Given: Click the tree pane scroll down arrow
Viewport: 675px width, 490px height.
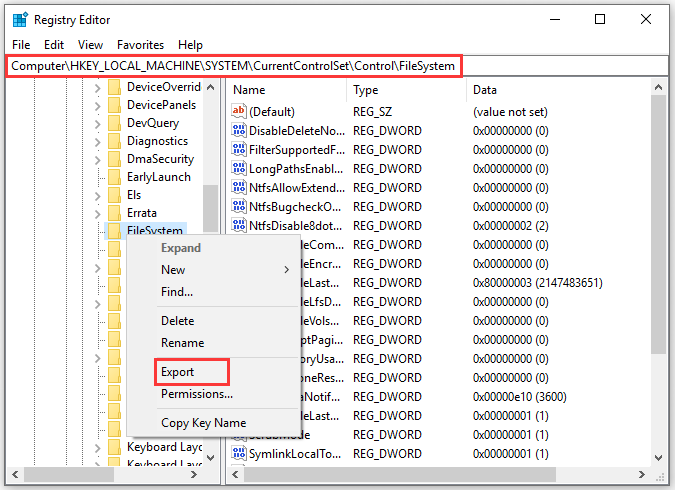Looking at the screenshot, I should point(211,458).
